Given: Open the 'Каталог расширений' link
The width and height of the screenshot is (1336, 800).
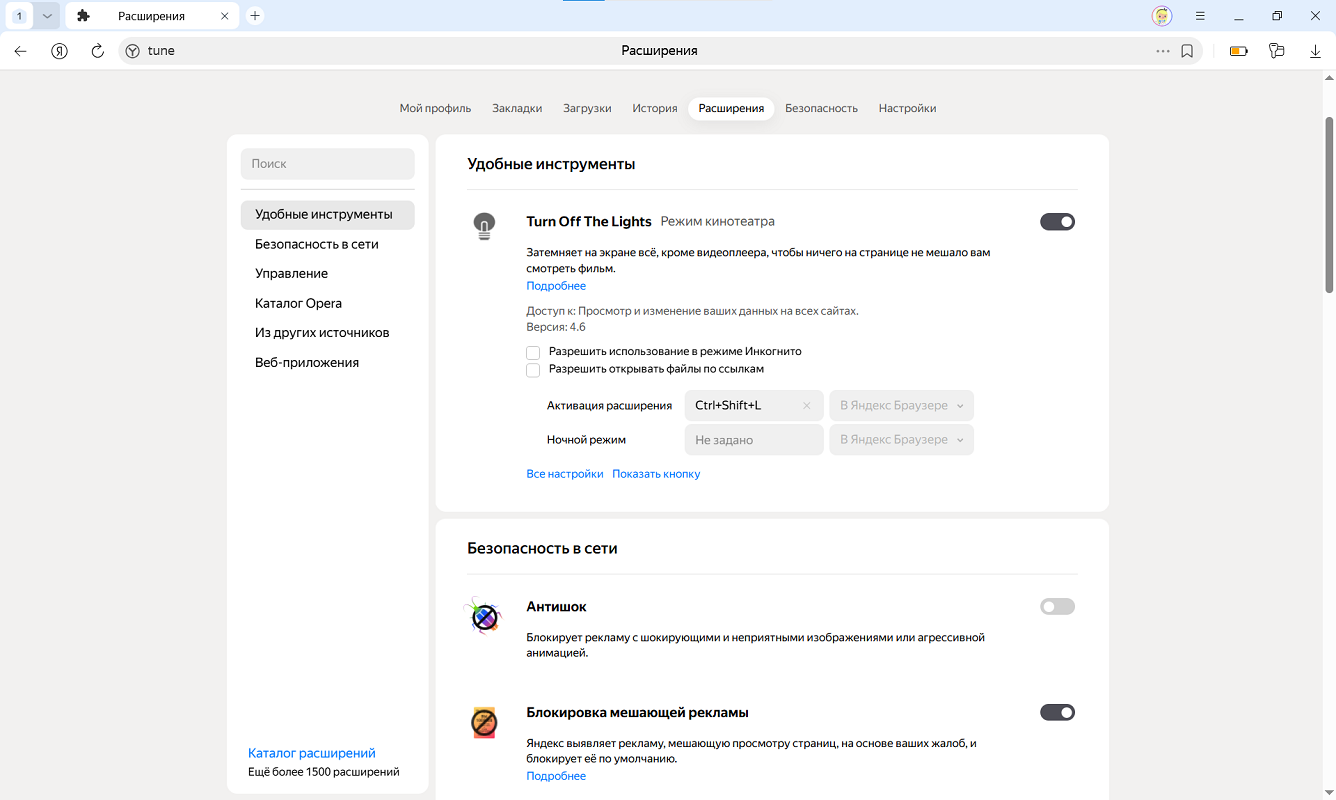Looking at the screenshot, I should point(311,753).
